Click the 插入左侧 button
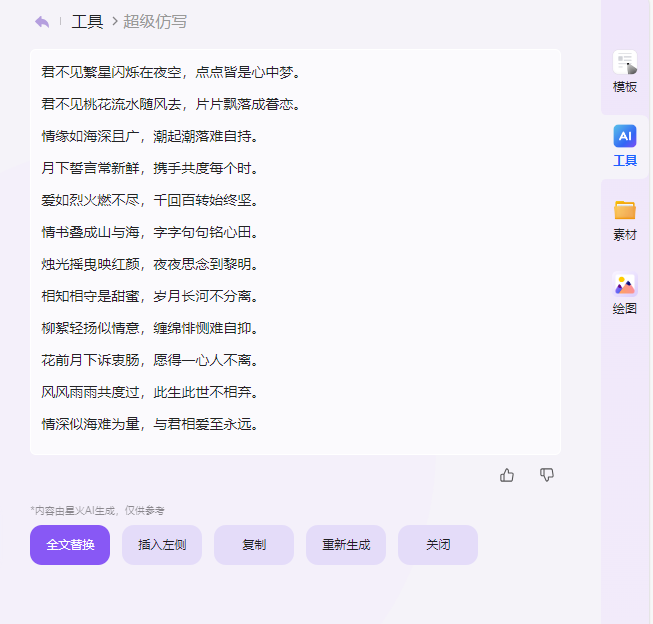Viewport: 653px width, 624px height. (x=162, y=545)
